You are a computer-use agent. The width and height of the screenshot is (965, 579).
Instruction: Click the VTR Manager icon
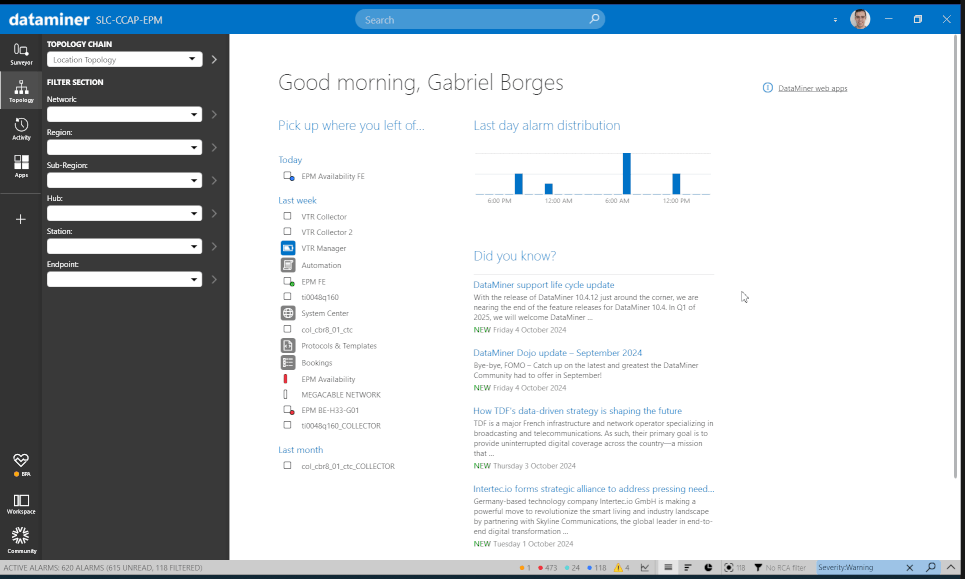(287, 248)
